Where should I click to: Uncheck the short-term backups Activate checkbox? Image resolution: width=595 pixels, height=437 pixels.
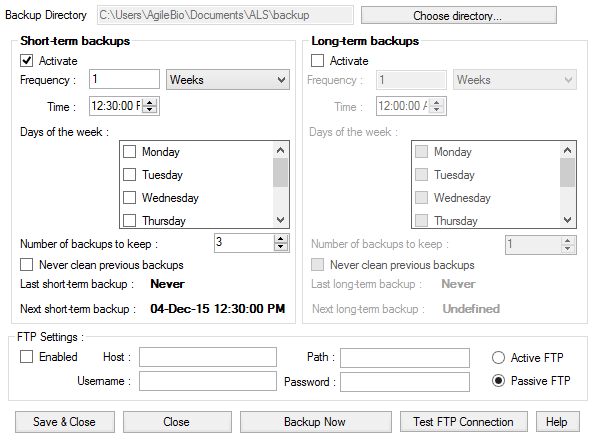tap(27, 61)
